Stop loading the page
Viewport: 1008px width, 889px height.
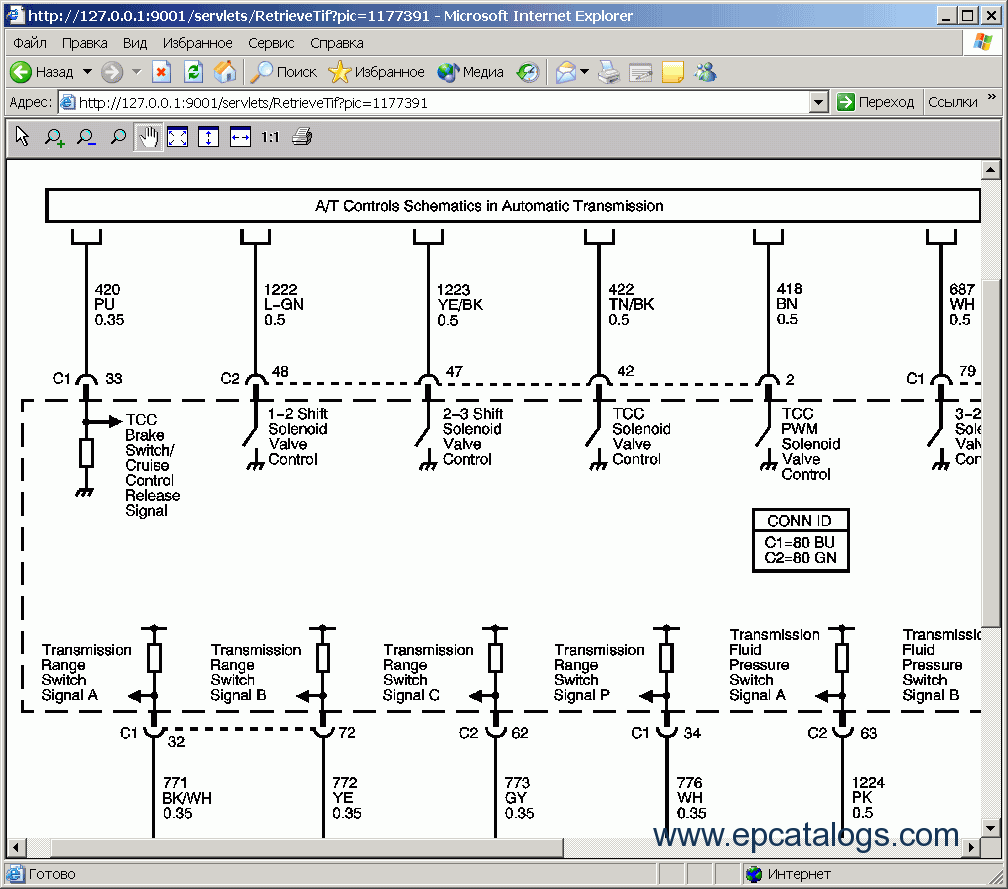[162, 72]
